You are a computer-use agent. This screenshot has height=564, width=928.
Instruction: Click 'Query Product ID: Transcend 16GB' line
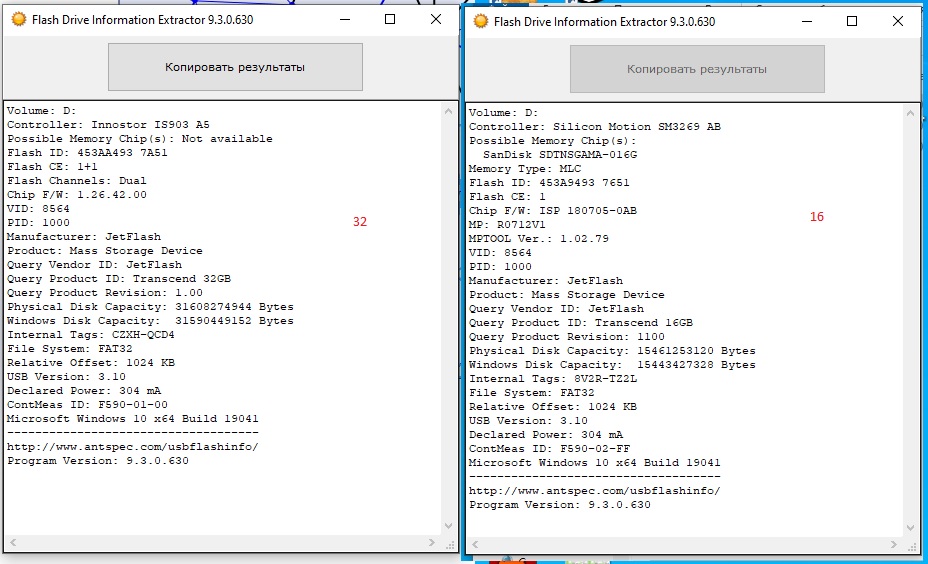[x=581, y=323]
